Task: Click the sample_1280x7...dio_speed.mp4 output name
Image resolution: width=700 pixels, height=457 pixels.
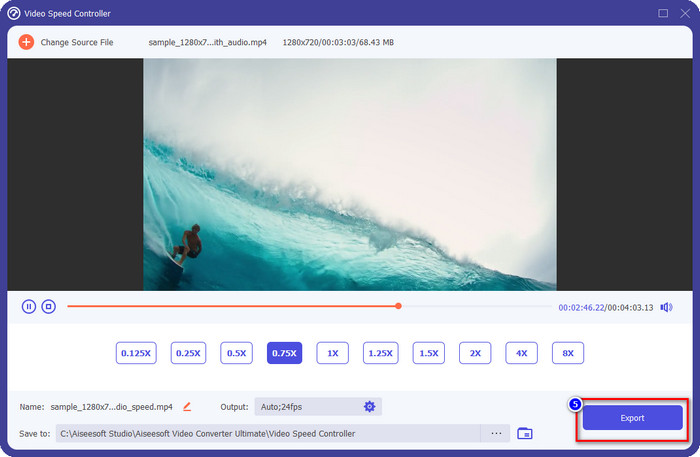Action: click(112, 407)
